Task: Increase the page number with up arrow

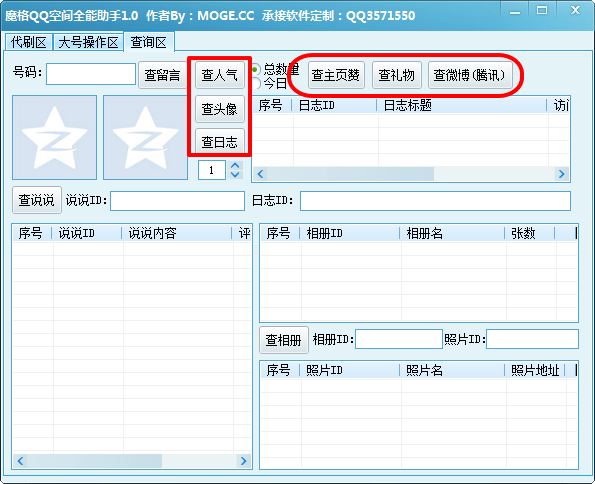Action: tap(235, 166)
